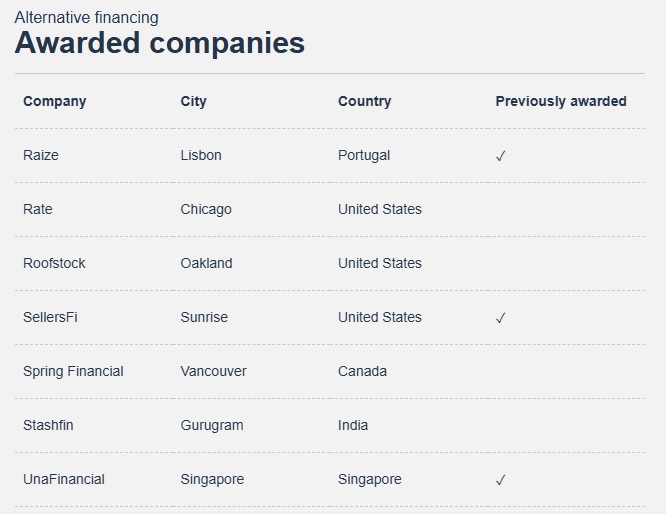Select the SellersFi company name

(50, 317)
